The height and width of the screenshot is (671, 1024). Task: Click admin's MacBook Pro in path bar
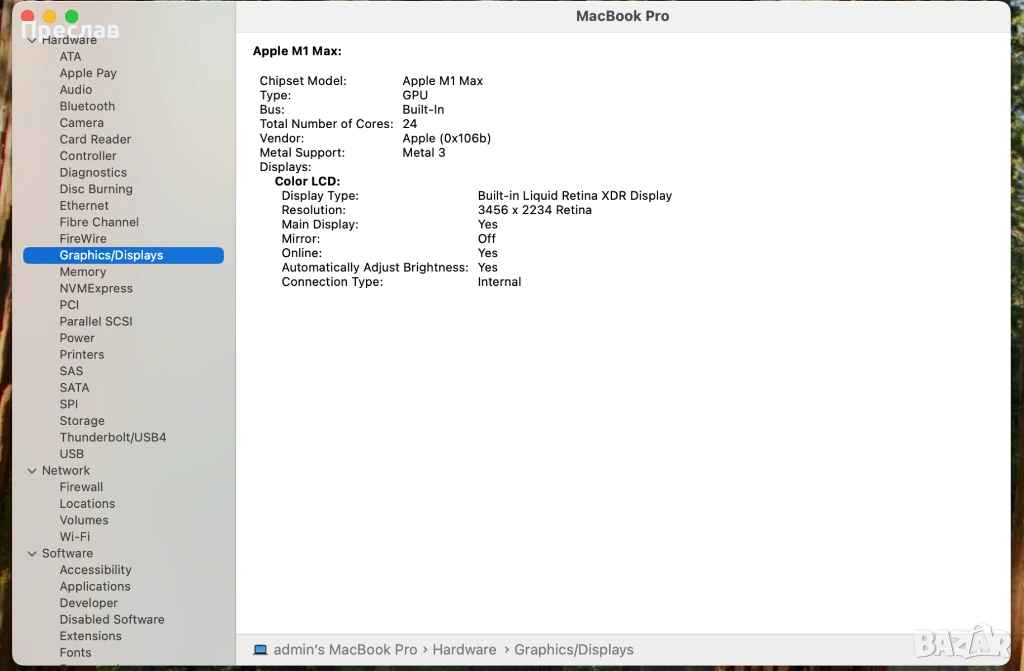(345, 650)
